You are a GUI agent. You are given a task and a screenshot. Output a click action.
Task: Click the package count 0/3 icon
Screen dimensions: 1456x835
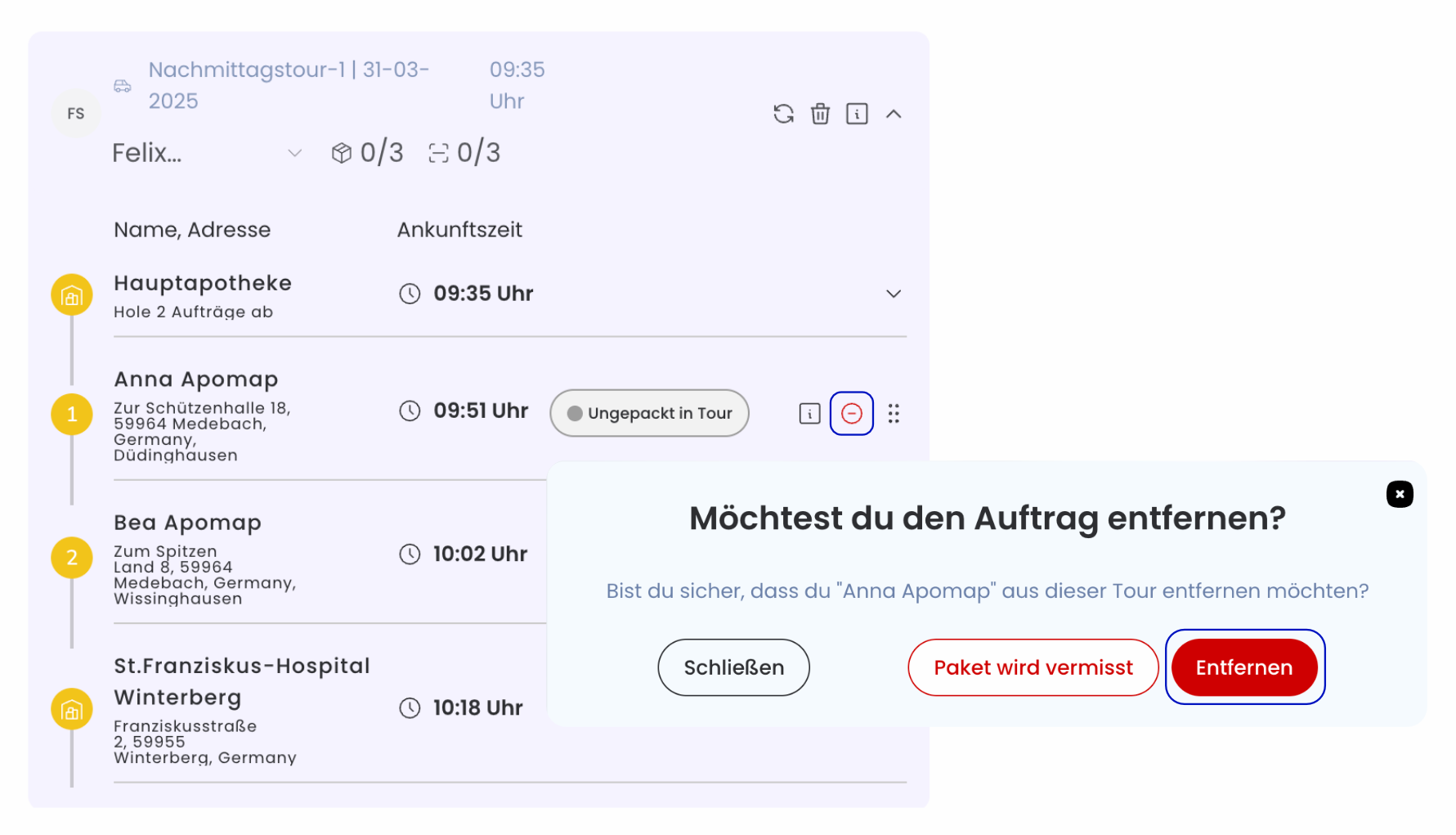click(x=342, y=153)
